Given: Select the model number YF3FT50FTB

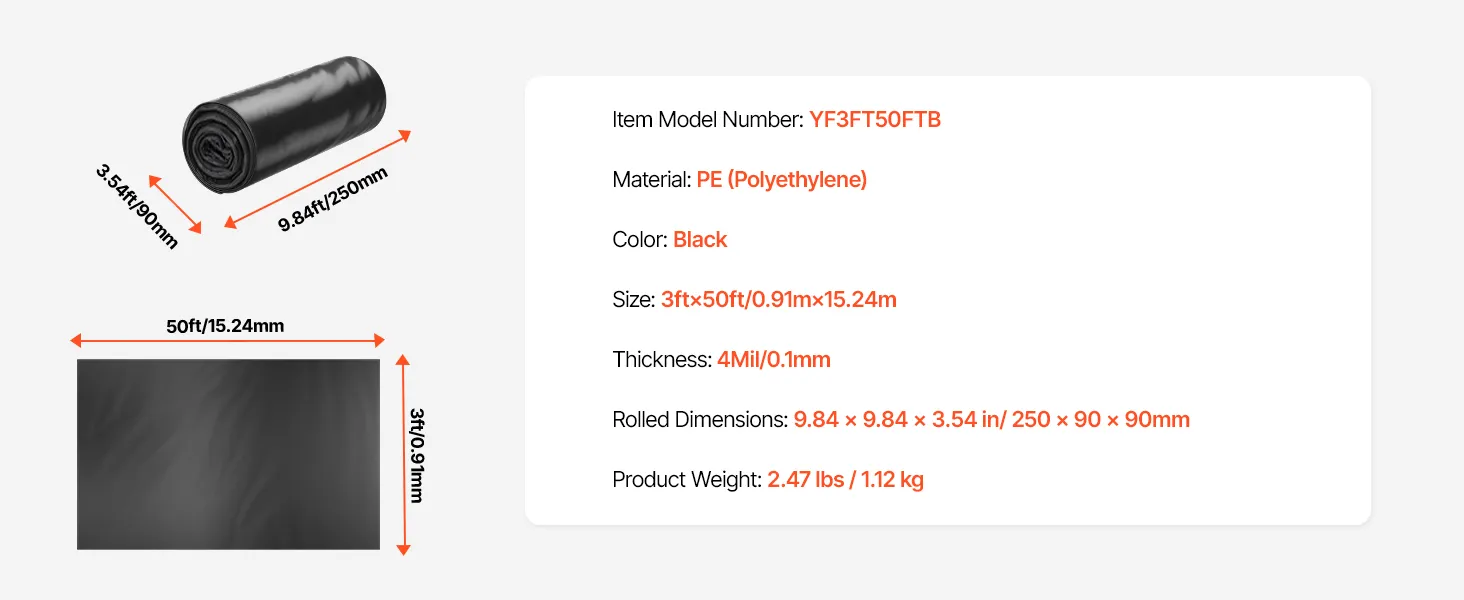Looking at the screenshot, I should [875, 120].
